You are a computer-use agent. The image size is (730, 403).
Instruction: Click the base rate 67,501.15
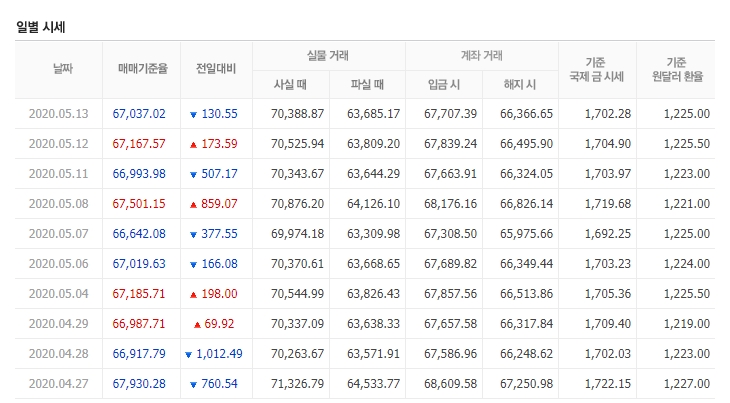point(139,204)
